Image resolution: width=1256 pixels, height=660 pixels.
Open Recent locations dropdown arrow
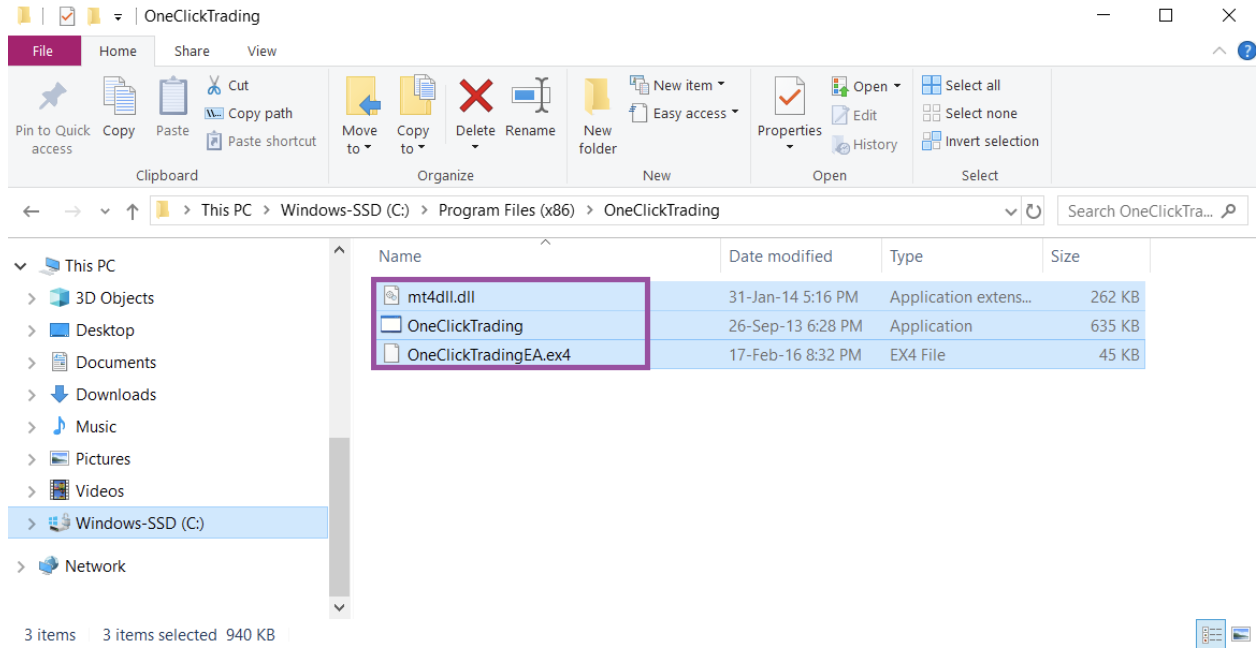click(105, 212)
